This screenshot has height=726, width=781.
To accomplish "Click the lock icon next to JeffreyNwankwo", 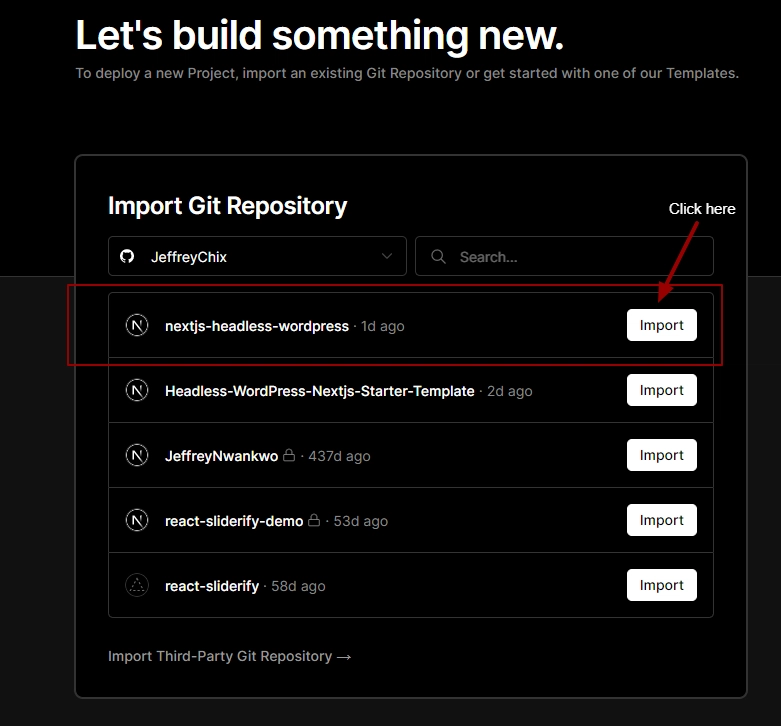I will click(289, 455).
